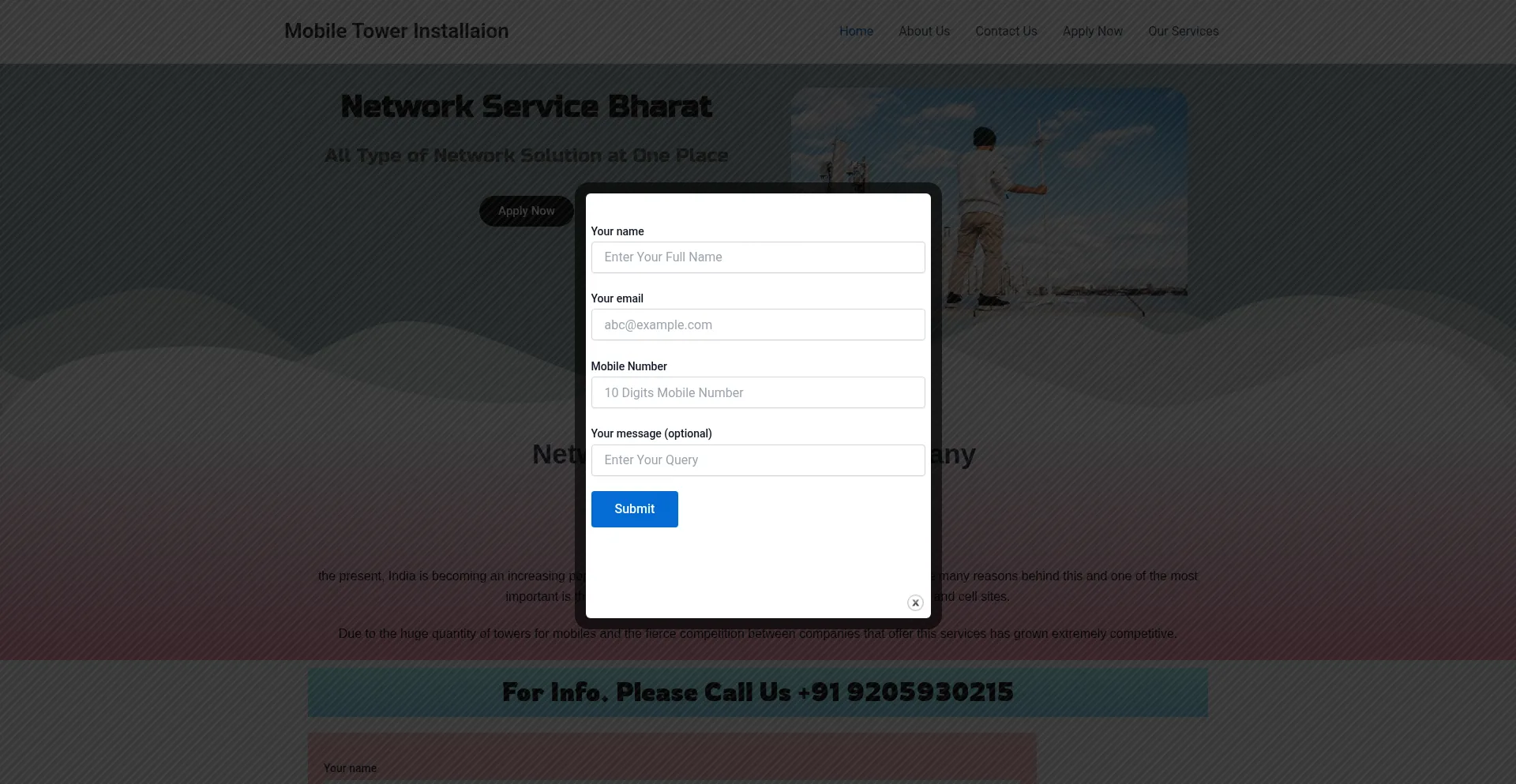1516x784 pixels.
Task: Click the abc@example.com email field
Action: tap(757, 324)
